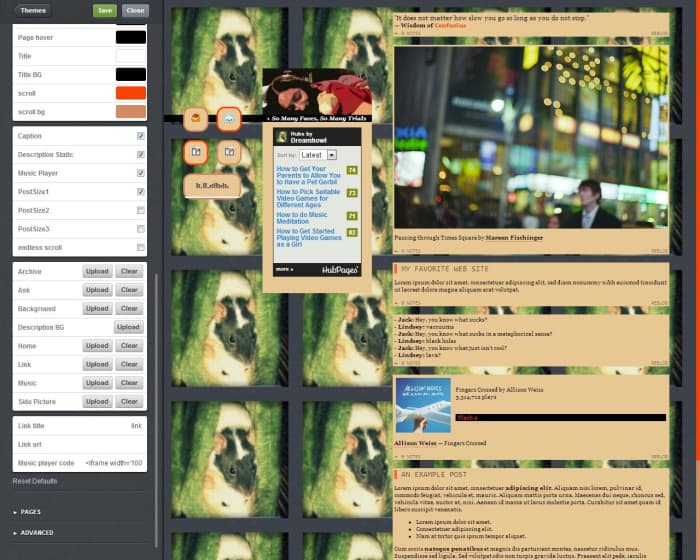Open the scroll orange color swatch

tap(131, 93)
